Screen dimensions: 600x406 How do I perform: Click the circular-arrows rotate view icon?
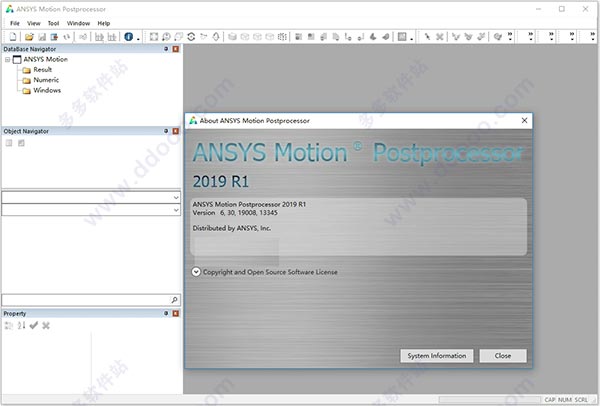(x=191, y=37)
